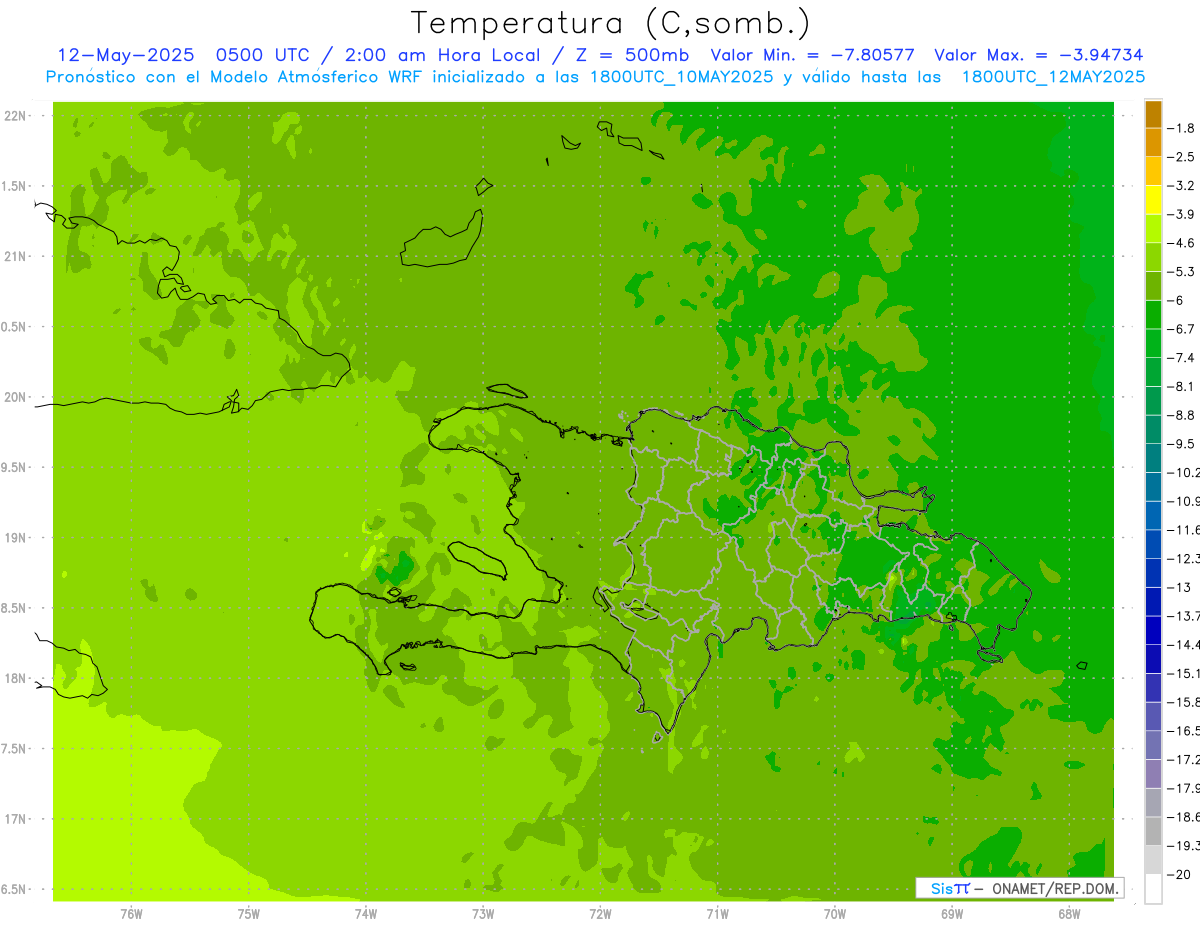Click the "68W" longitude label
The image size is (1200, 927).
click(1068, 914)
